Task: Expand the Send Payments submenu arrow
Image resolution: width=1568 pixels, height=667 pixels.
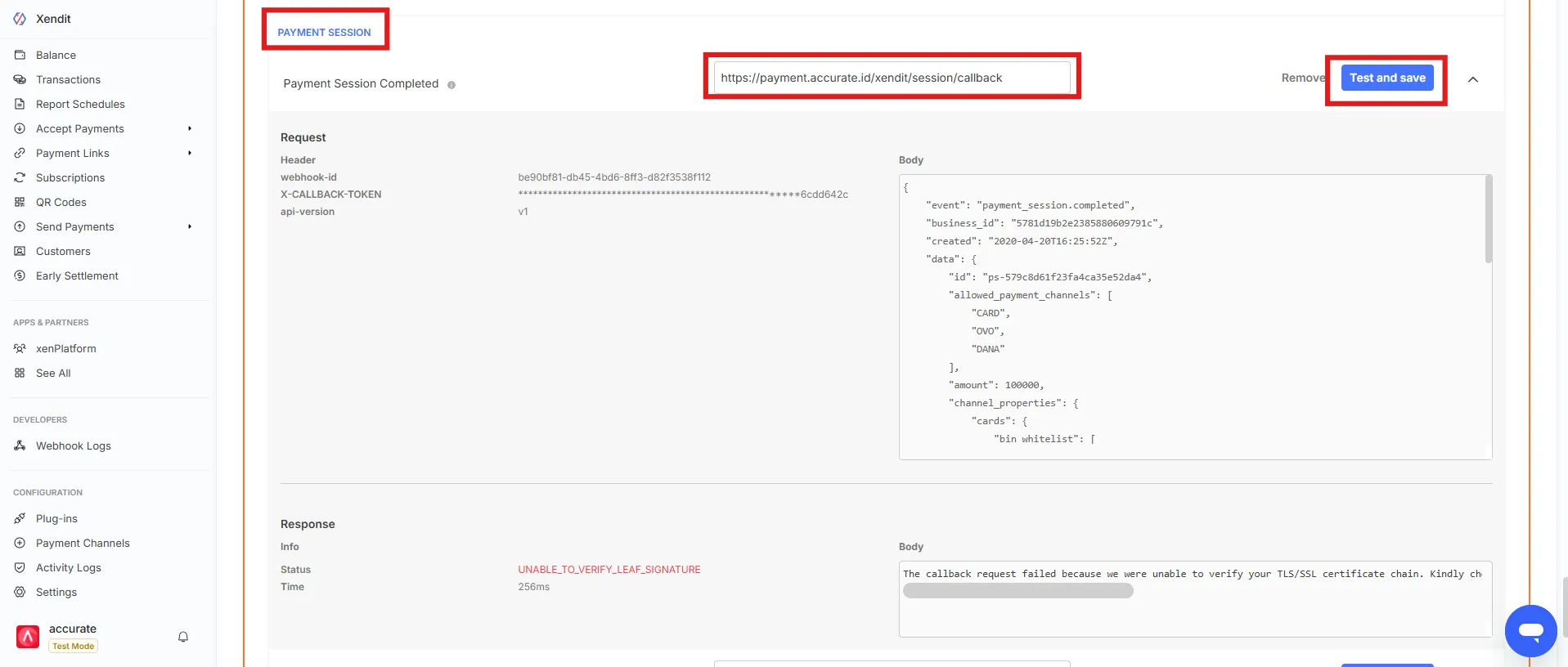Action: (190, 226)
